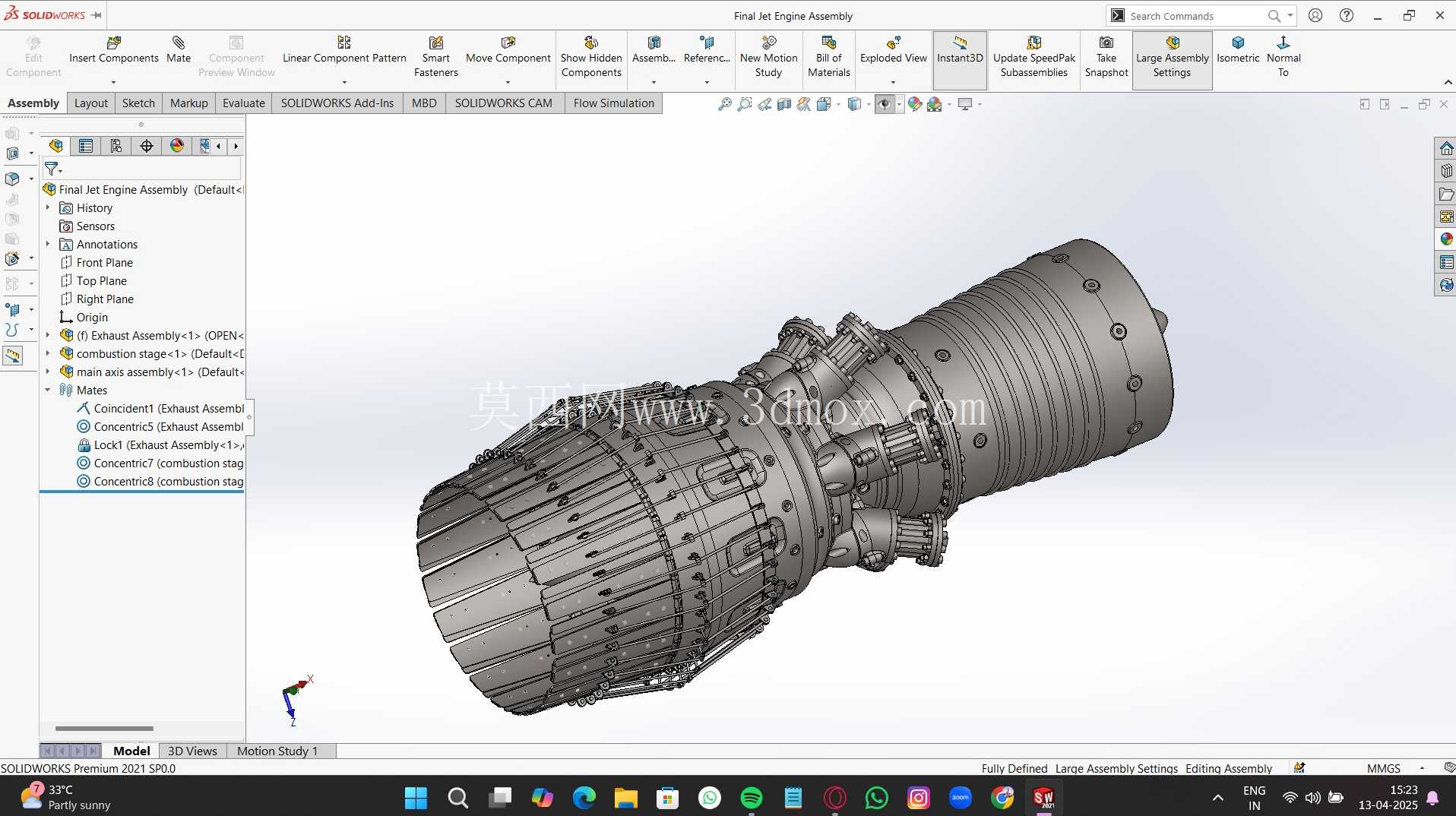Select the Lock1 mate

point(160,444)
